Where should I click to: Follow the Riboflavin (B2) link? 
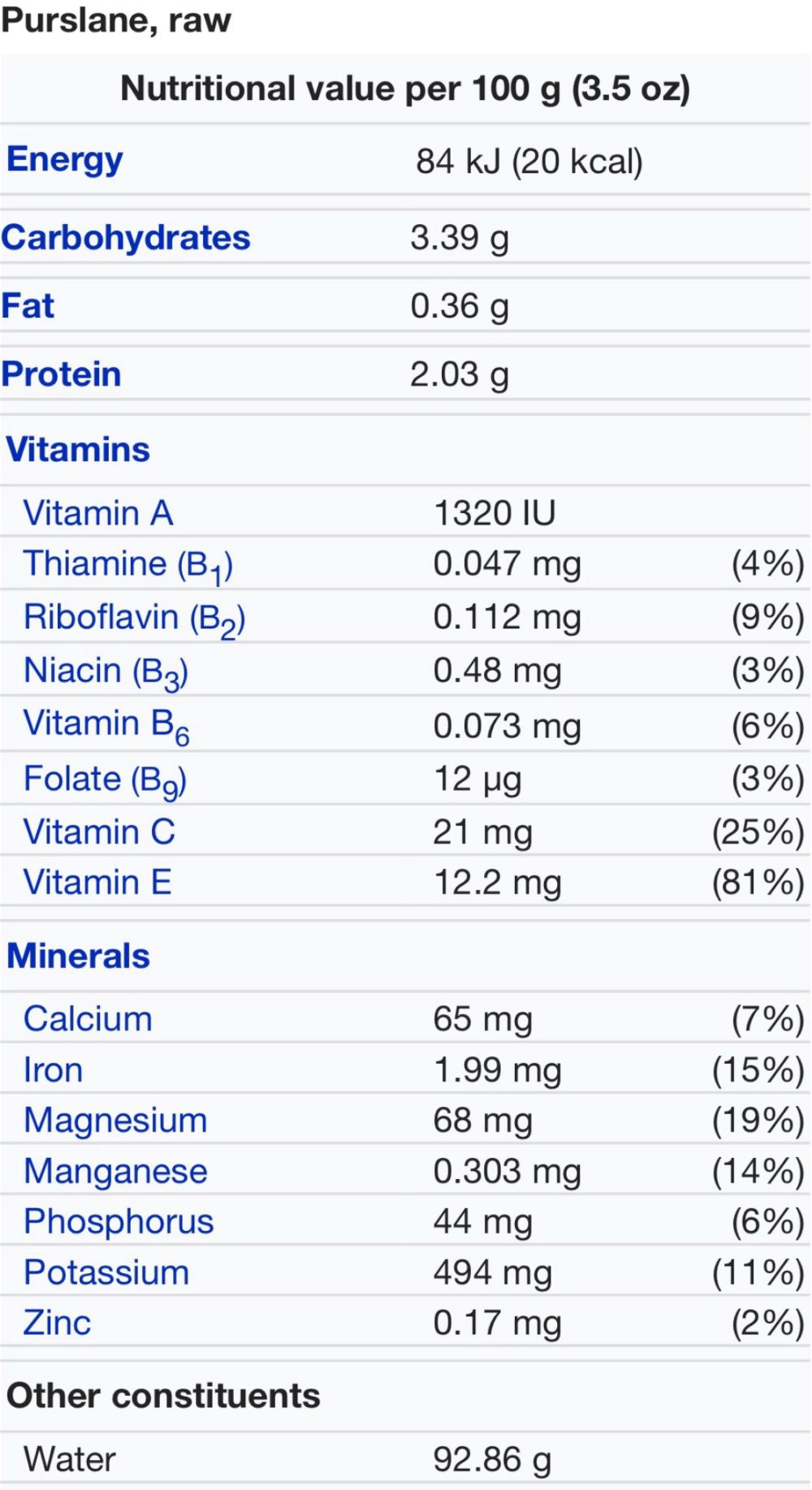tap(135, 620)
